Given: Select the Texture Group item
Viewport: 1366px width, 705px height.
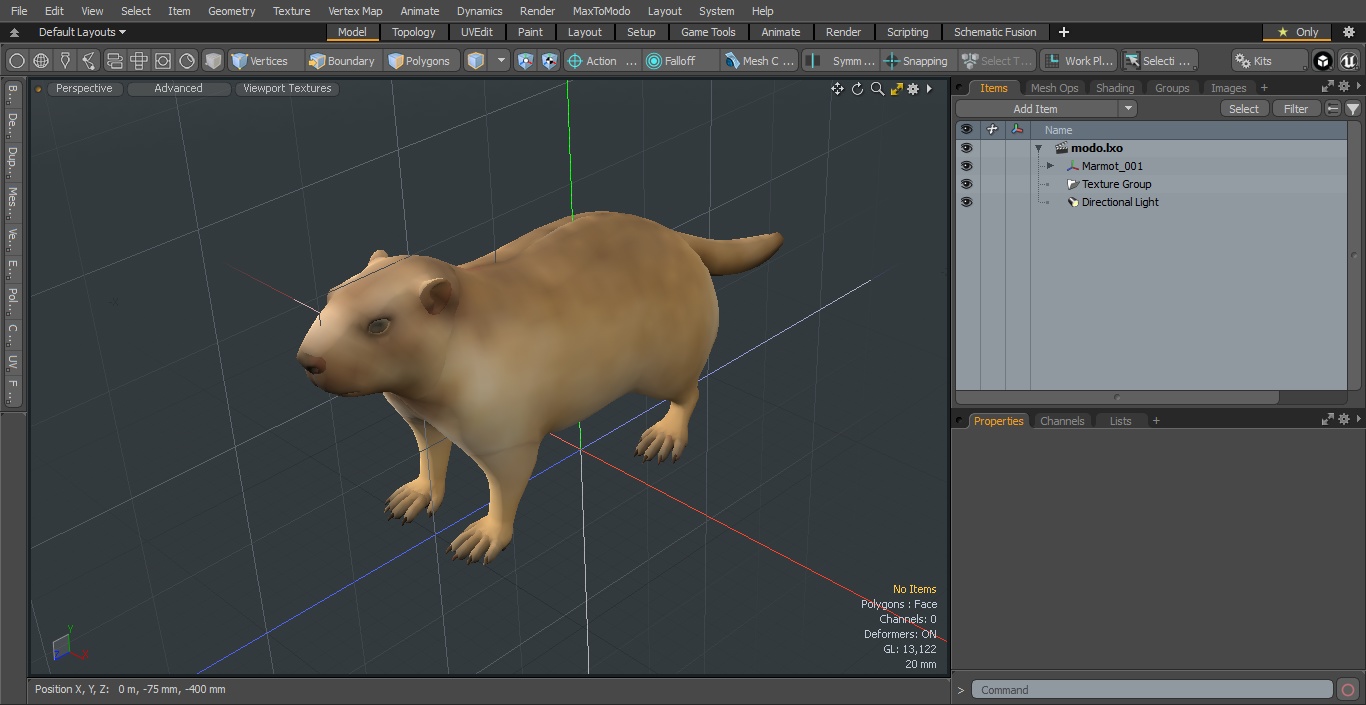Looking at the screenshot, I should [x=1116, y=184].
